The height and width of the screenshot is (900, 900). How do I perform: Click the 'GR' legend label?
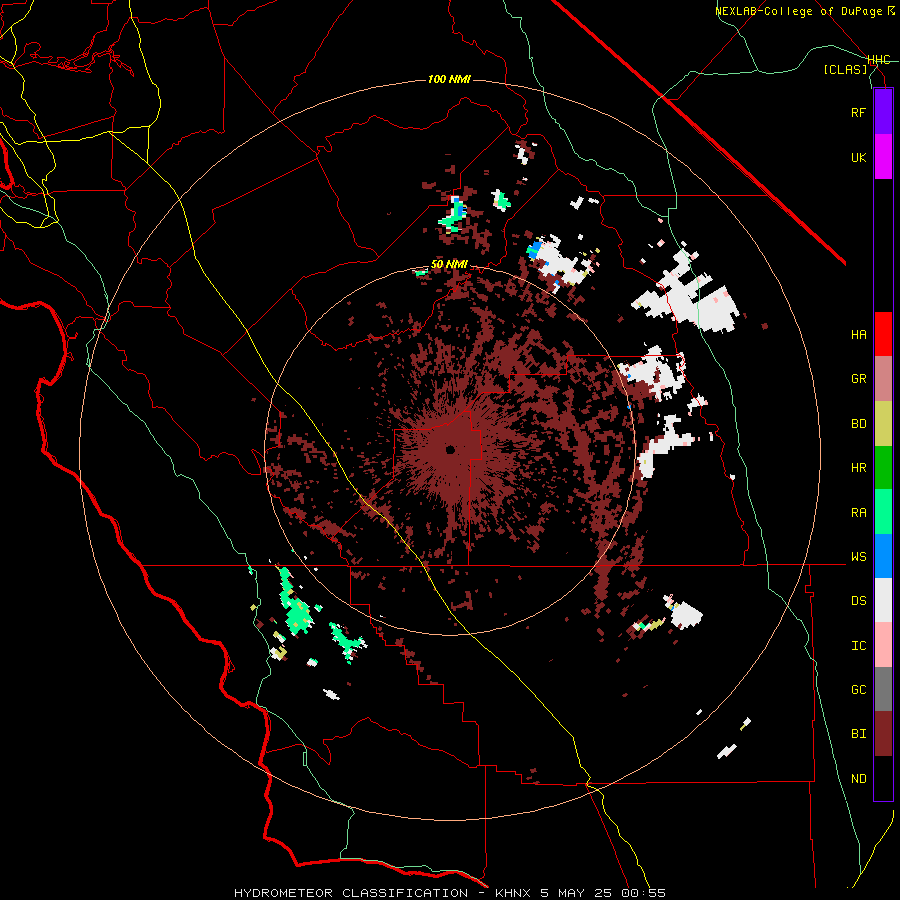[858, 379]
